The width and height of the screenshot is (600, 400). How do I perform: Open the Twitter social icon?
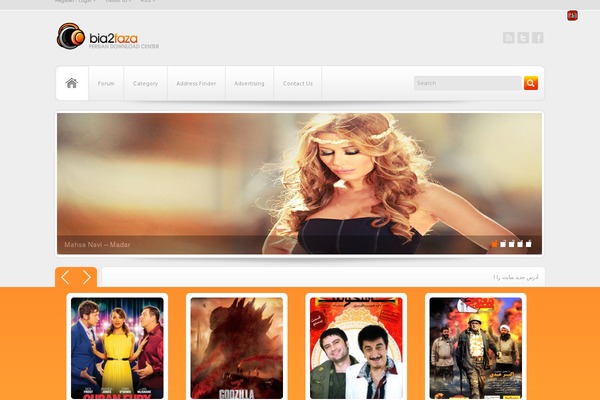pyautogui.click(x=523, y=38)
